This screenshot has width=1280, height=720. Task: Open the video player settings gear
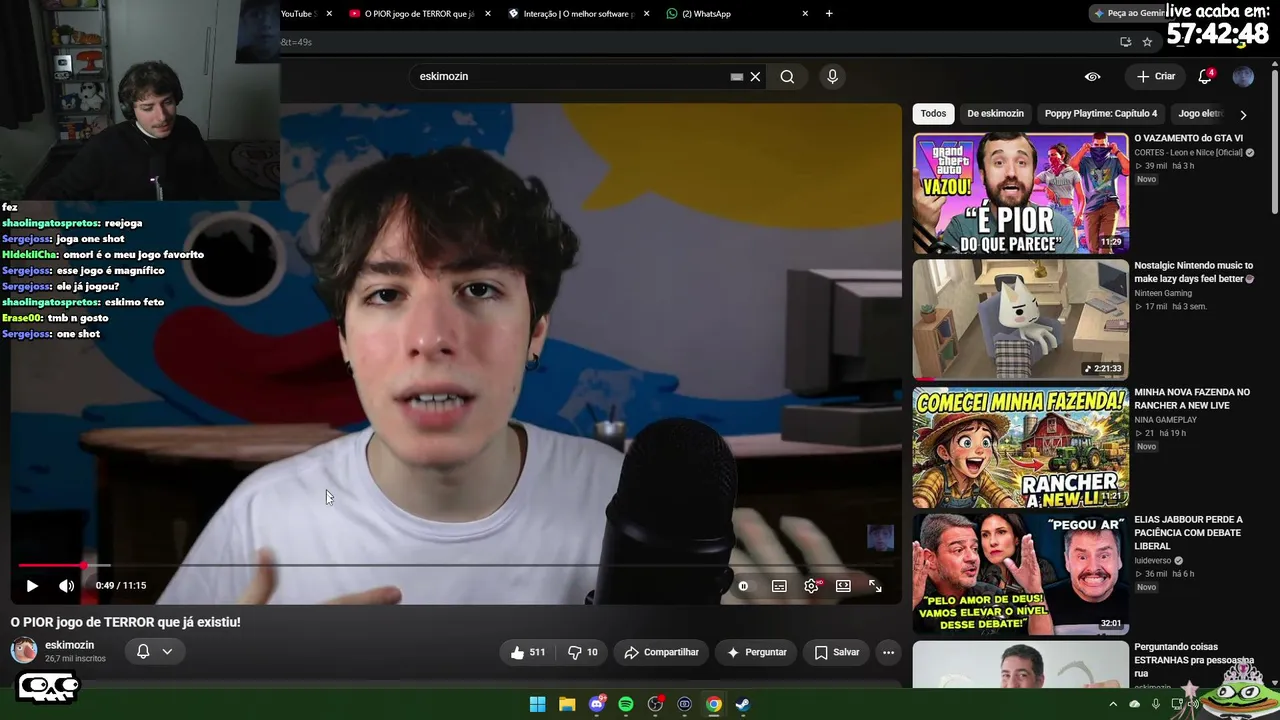pyautogui.click(x=811, y=586)
